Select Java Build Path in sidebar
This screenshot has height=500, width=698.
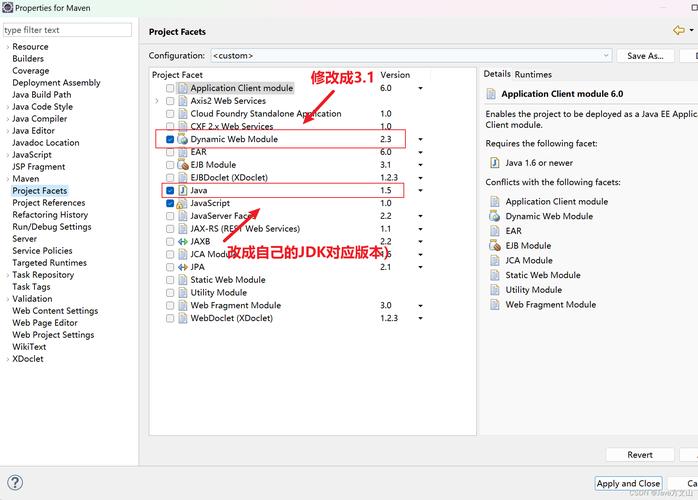(42, 94)
